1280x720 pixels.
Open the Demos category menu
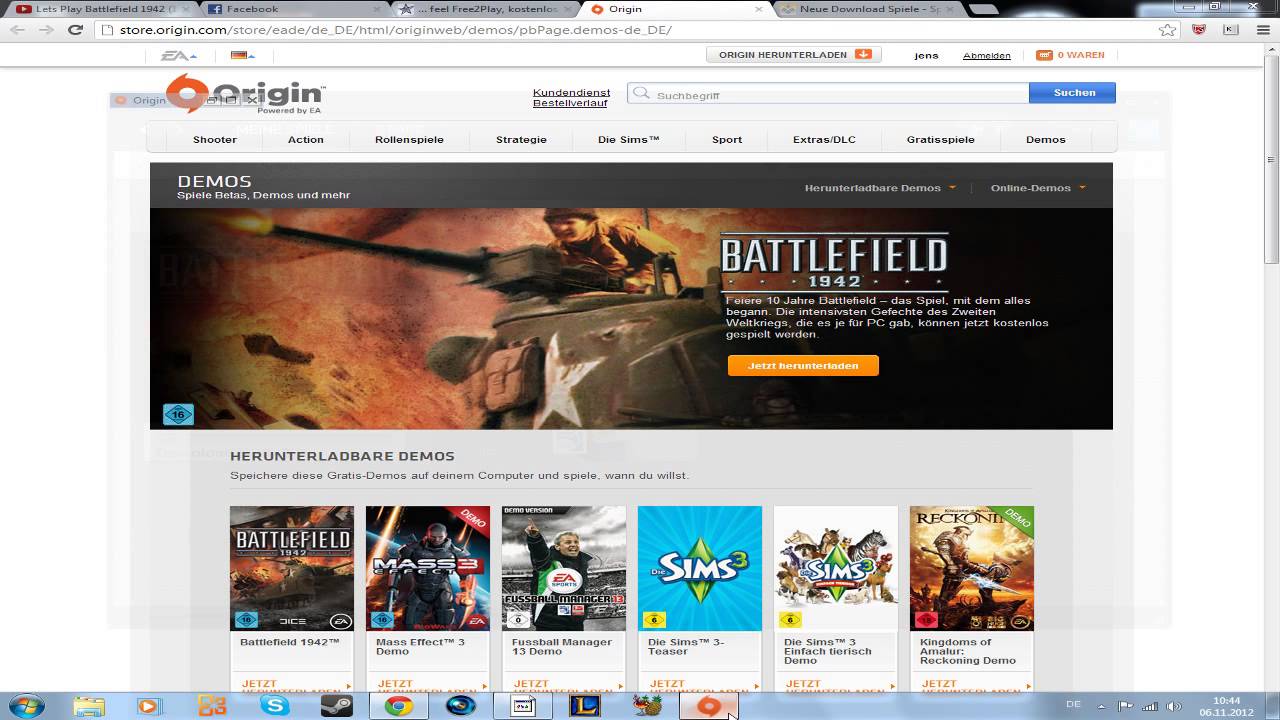point(1046,140)
